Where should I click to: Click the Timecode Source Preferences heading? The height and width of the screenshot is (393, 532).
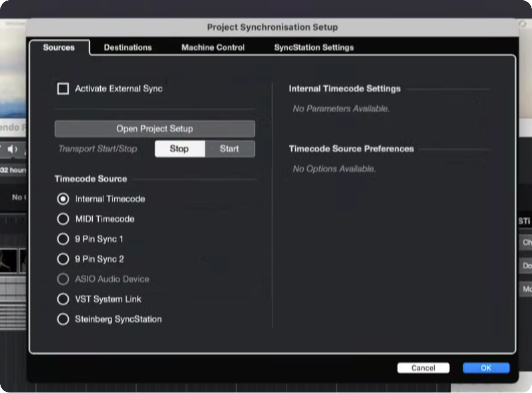(x=351, y=149)
